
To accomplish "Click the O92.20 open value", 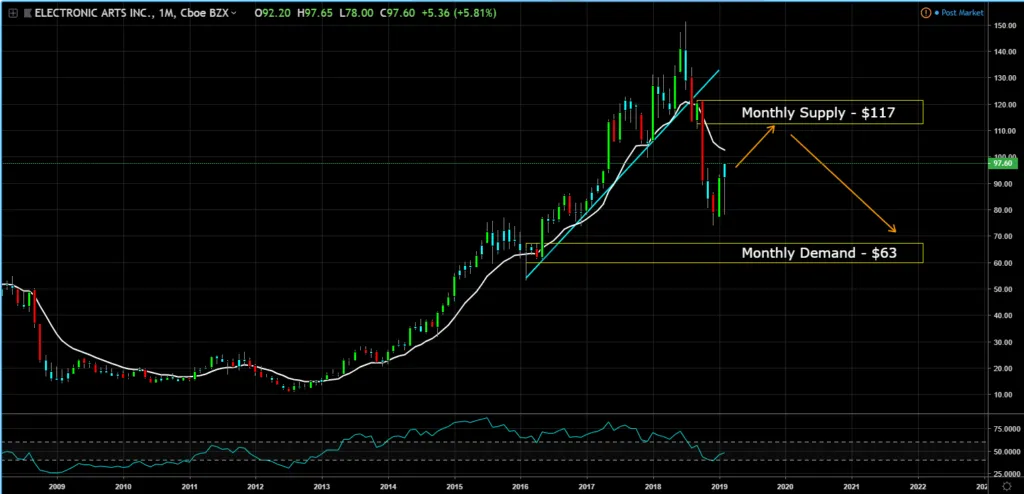I will click(x=273, y=13).
